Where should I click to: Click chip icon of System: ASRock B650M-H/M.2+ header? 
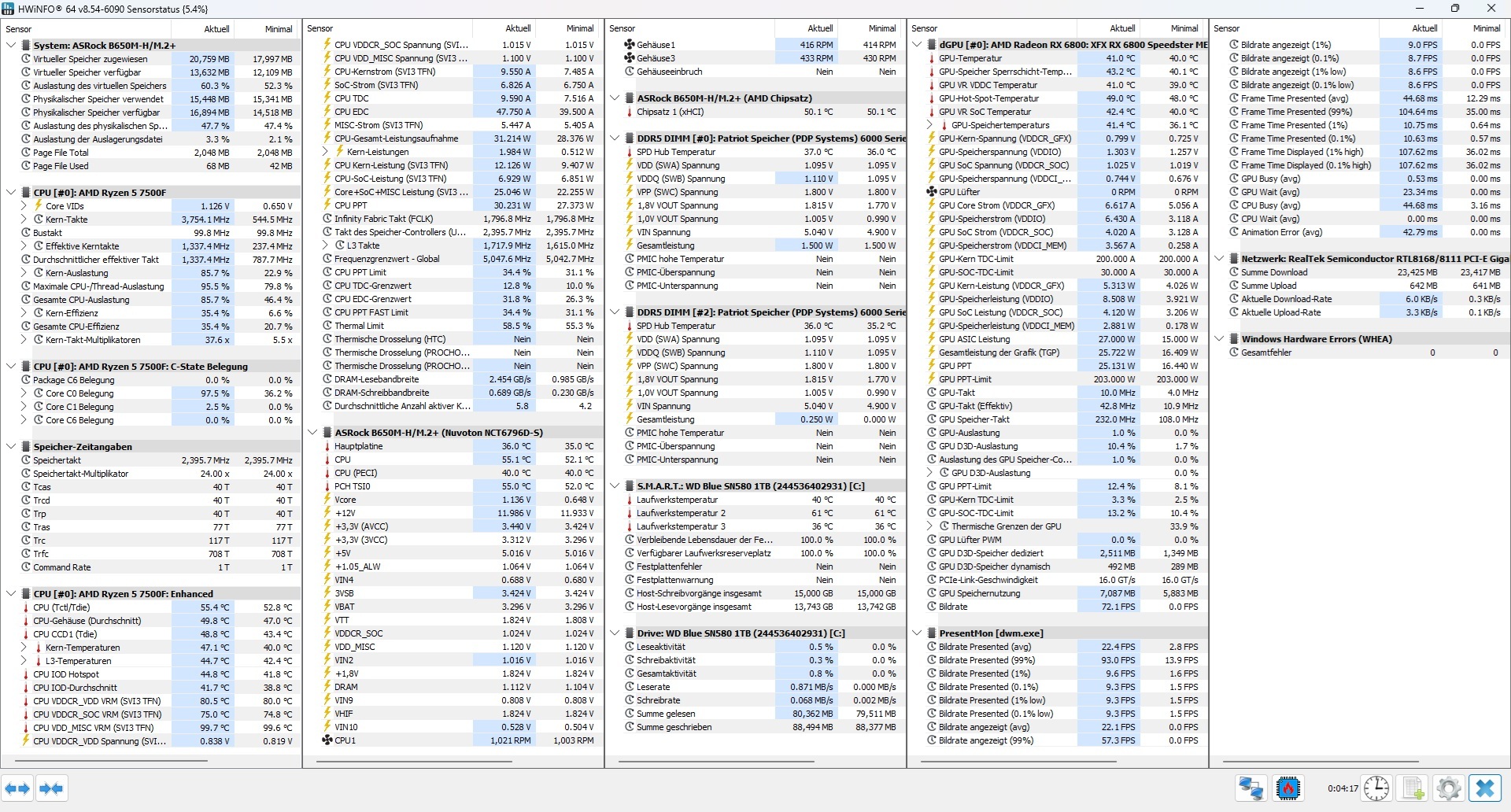coord(25,46)
